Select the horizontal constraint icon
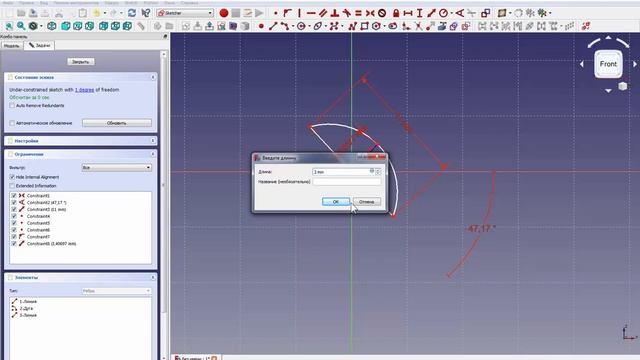Screen dimensions: 640x360 311,13
